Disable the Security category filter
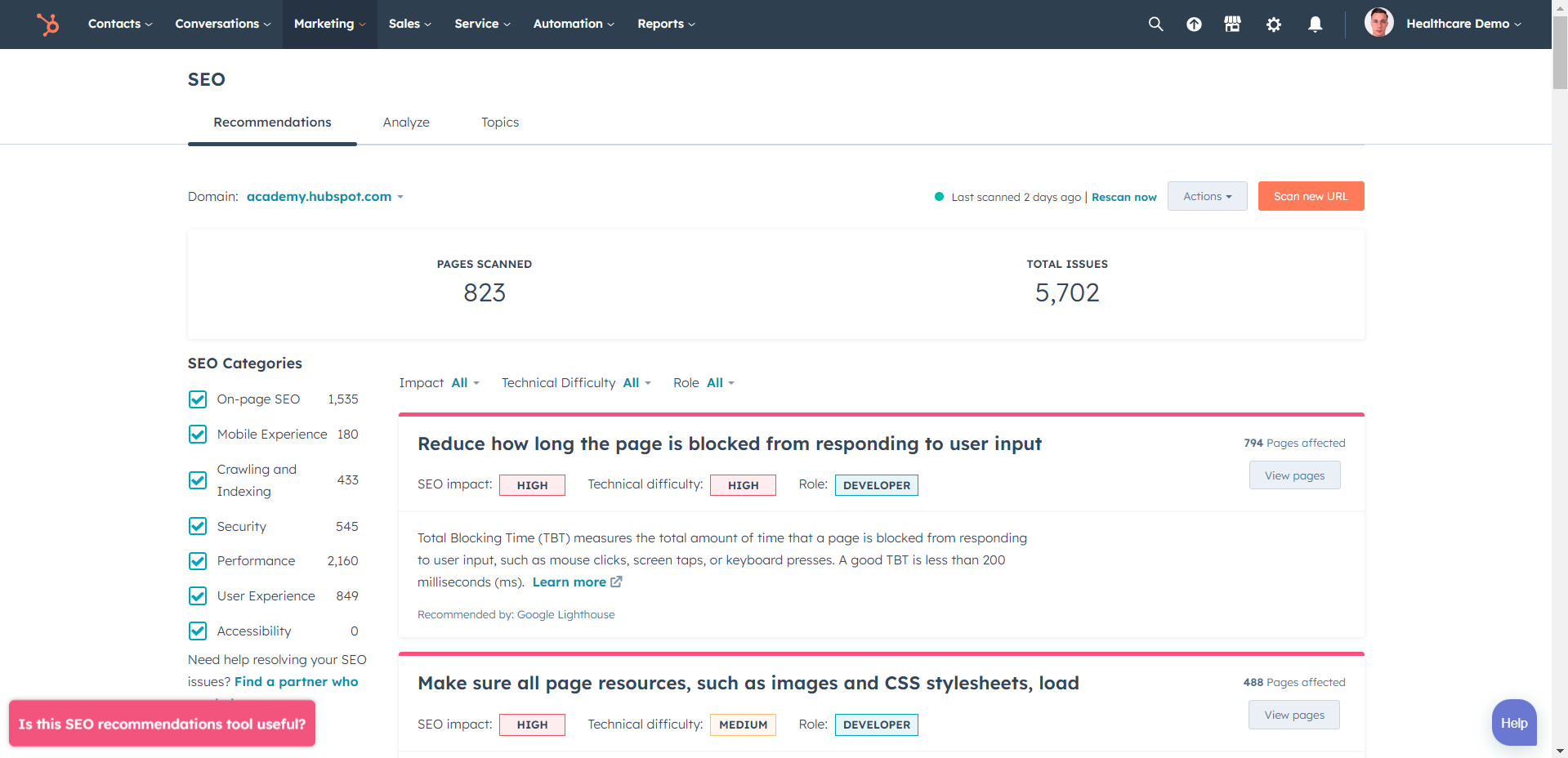The height and width of the screenshot is (758, 1568). (197, 526)
